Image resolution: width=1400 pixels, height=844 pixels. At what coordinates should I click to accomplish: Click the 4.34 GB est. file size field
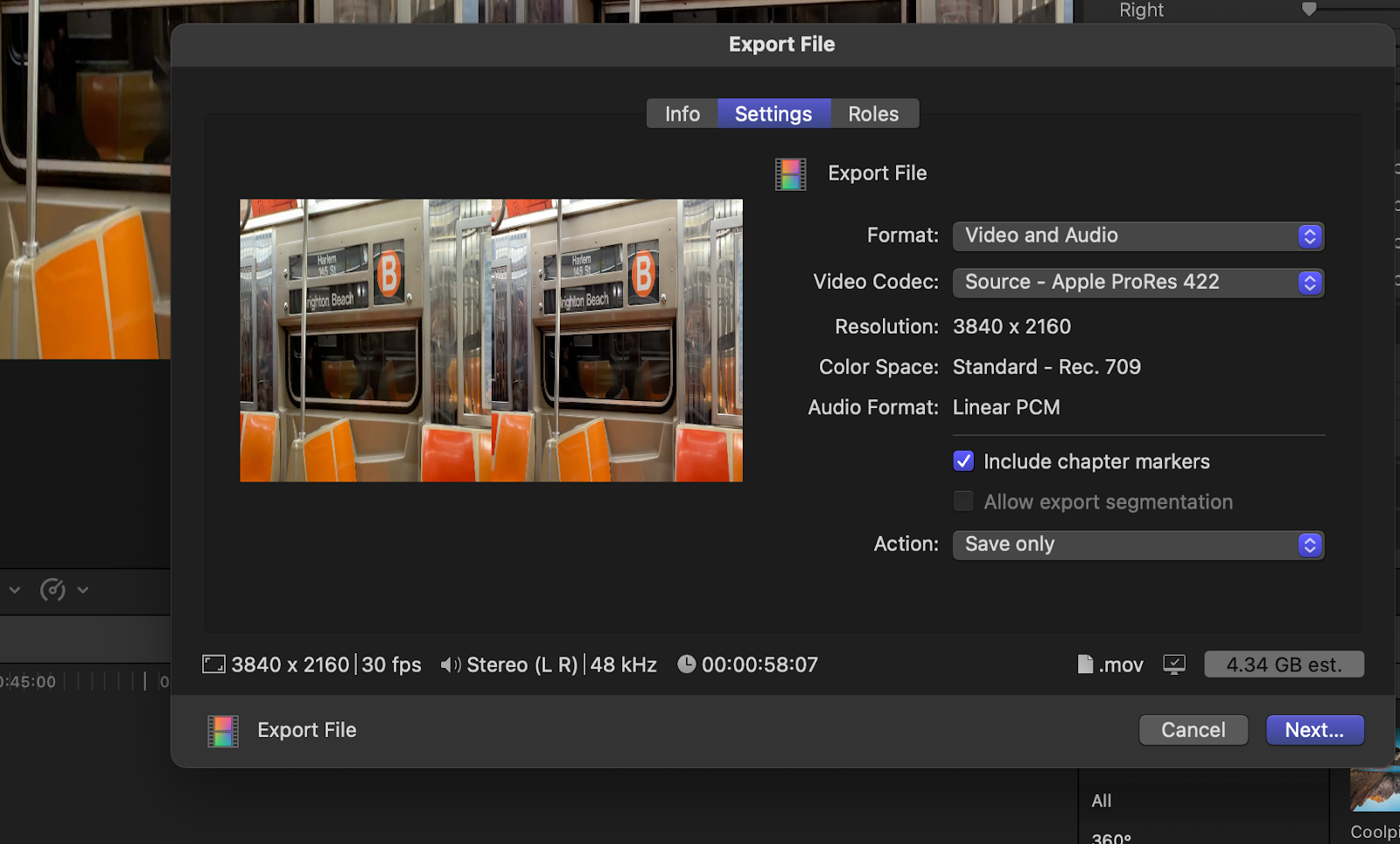coord(1284,665)
